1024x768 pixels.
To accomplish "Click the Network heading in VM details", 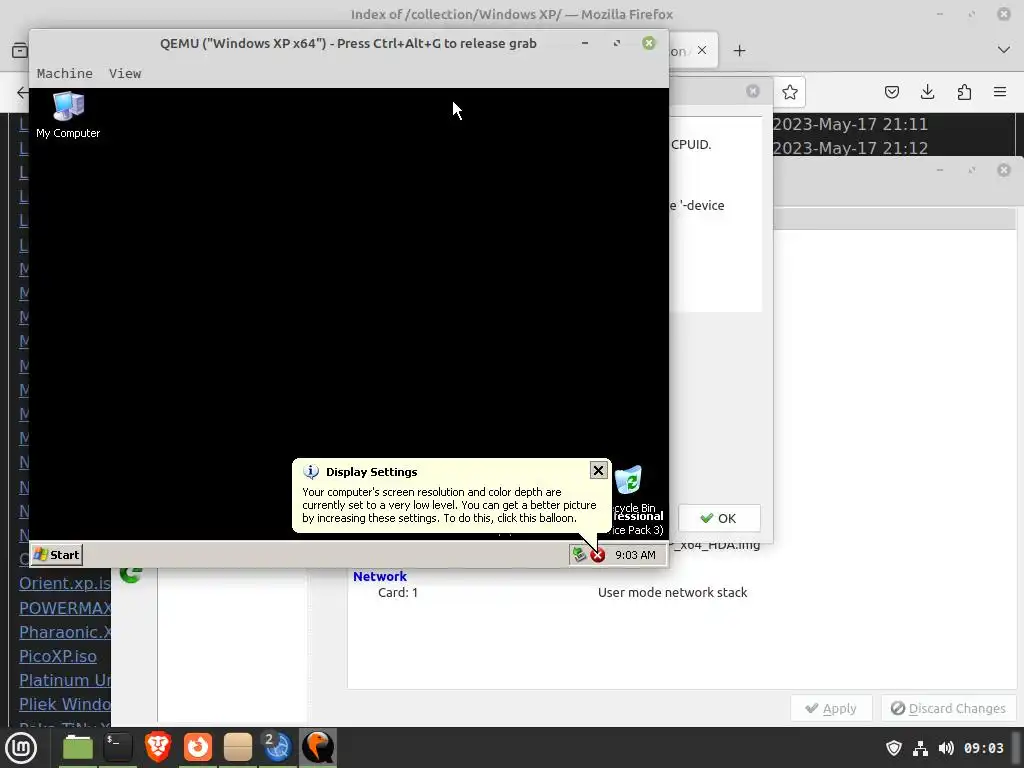I will 379,577.
